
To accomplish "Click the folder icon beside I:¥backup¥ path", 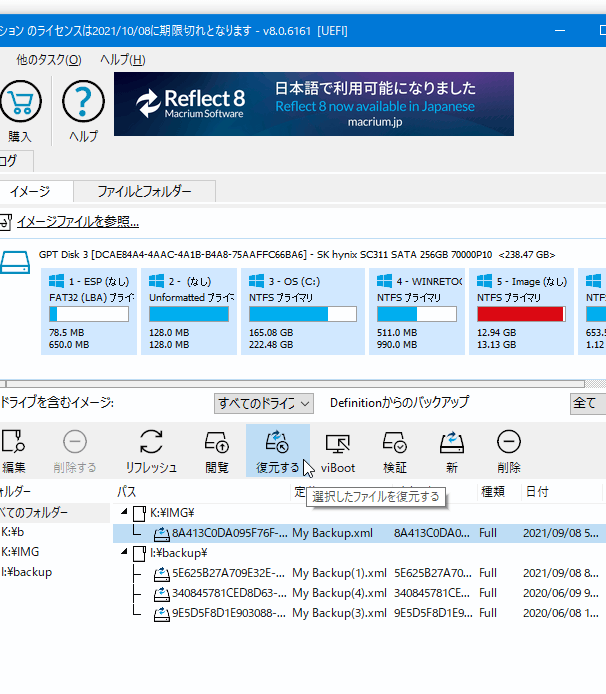I will (139, 553).
